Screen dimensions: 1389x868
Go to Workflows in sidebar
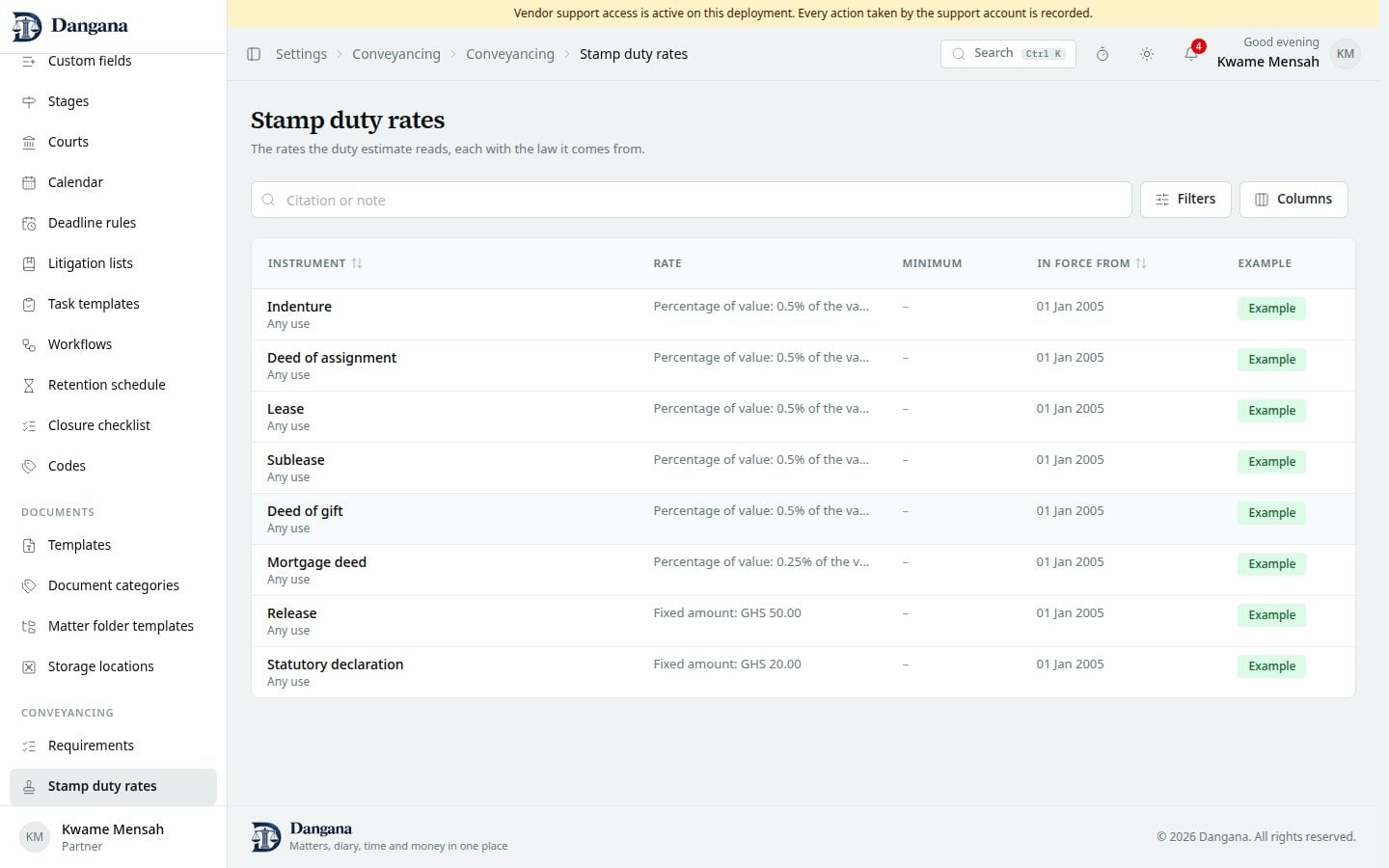tap(113, 344)
